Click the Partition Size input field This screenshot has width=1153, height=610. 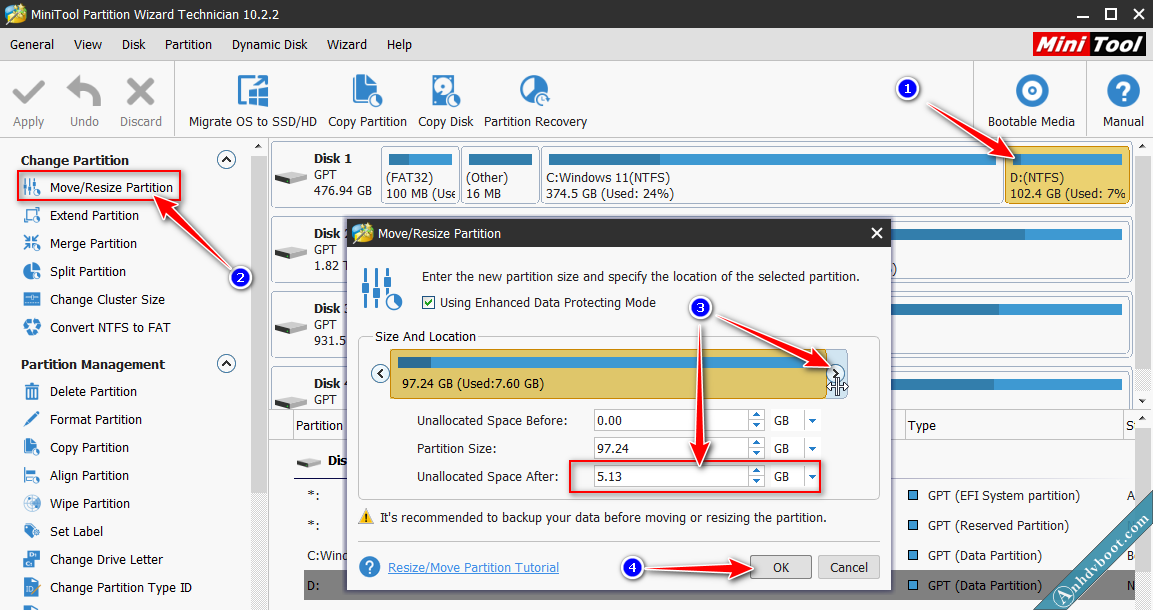[671, 448]
